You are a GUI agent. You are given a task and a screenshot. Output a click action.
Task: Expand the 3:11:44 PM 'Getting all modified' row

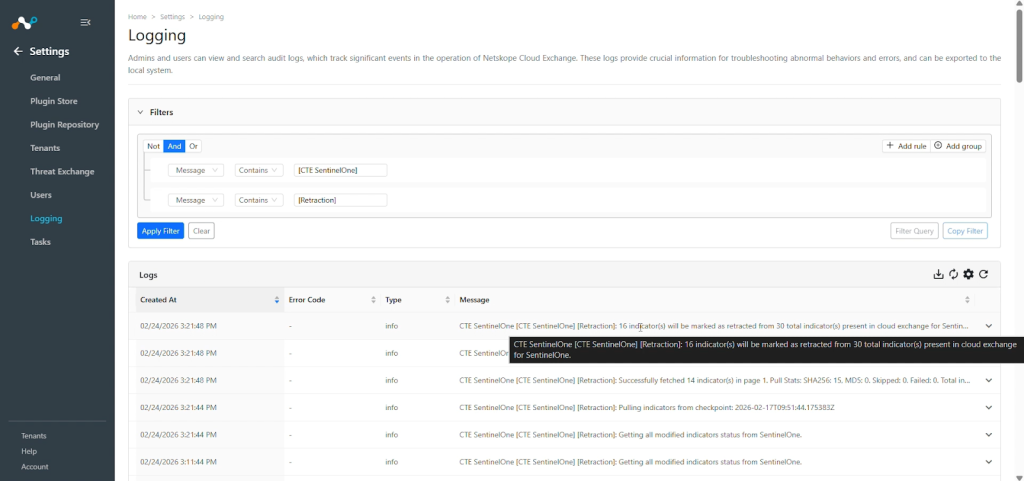(x=989, y=462)
